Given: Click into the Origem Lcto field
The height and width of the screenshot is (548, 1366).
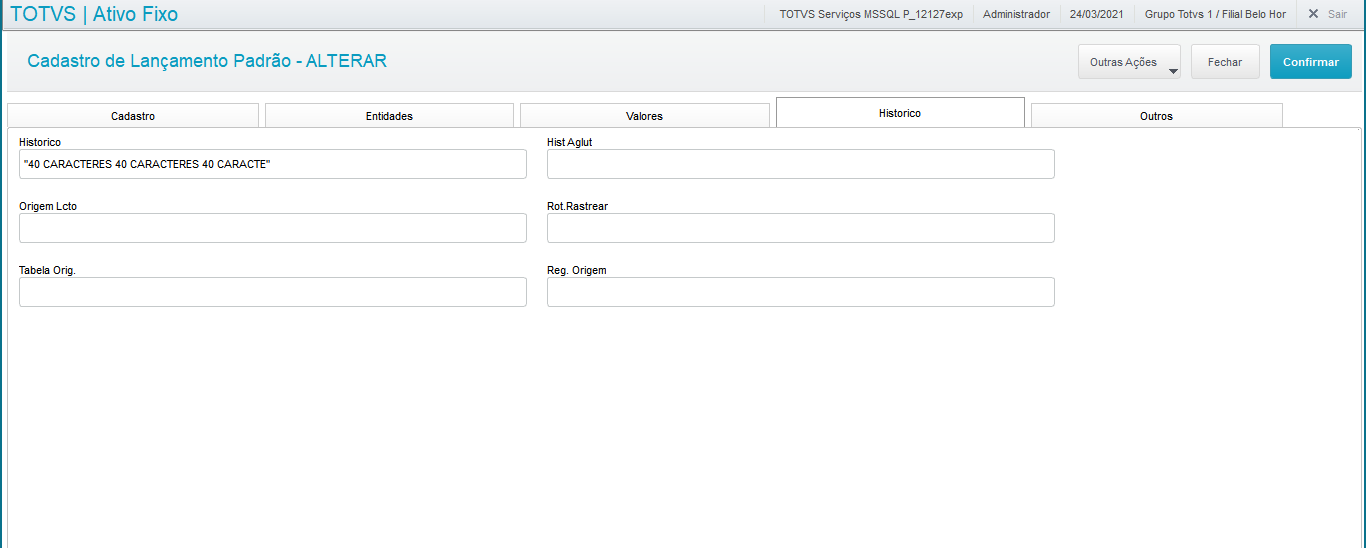Looking at the screenshot, I should point(272,228).
